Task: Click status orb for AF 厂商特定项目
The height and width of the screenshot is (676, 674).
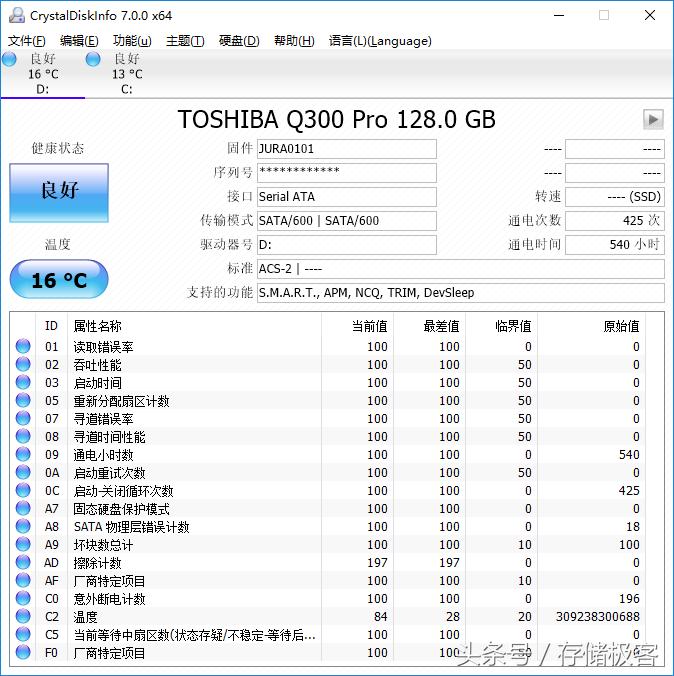Action: (x=23, y=580)
